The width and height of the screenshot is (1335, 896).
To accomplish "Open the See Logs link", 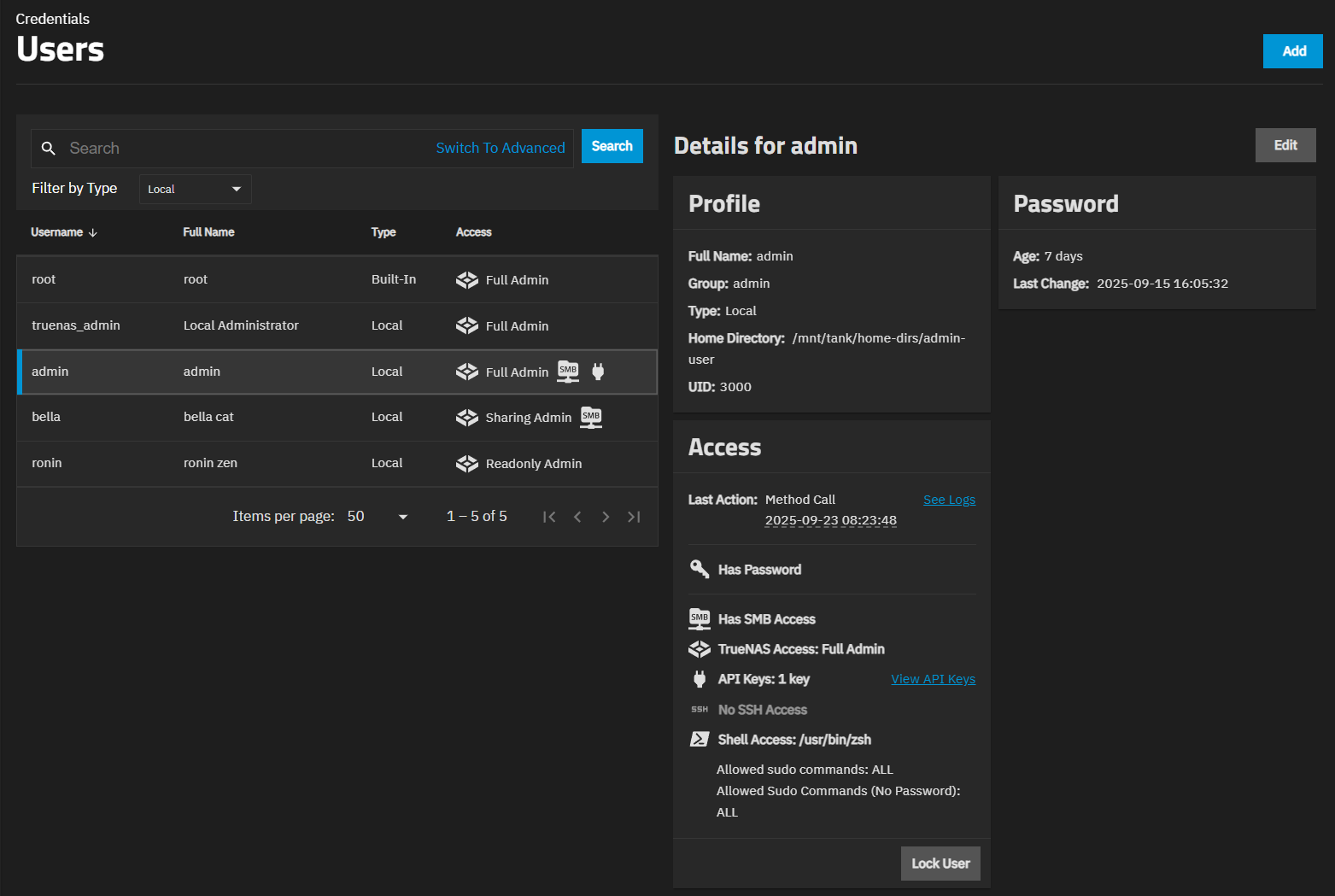I will [x=949, y=500].
